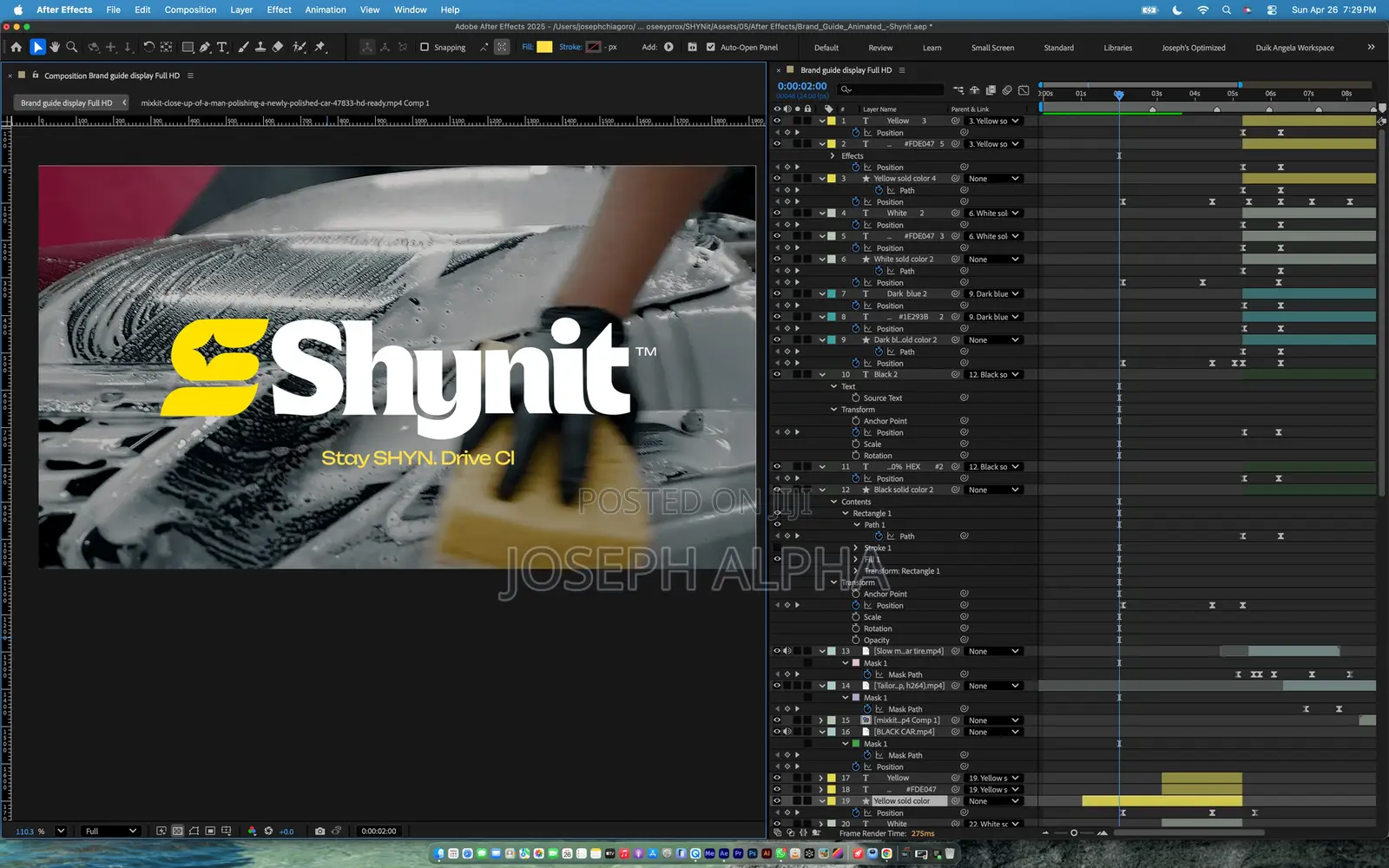Select the Eraser tool
Screen dimensions: 1389x868
pyautogui.click(x=278, y=47)
